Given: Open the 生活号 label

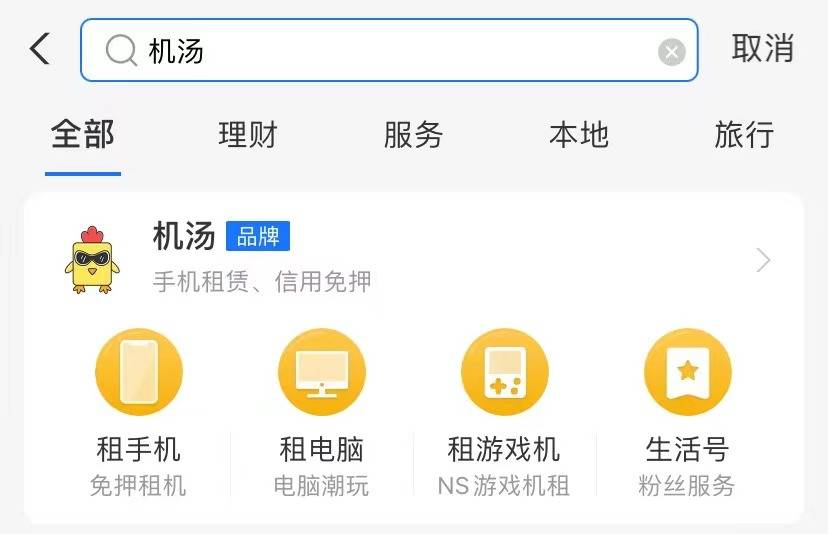Looking at the screenshot, I should click(688, 449).
